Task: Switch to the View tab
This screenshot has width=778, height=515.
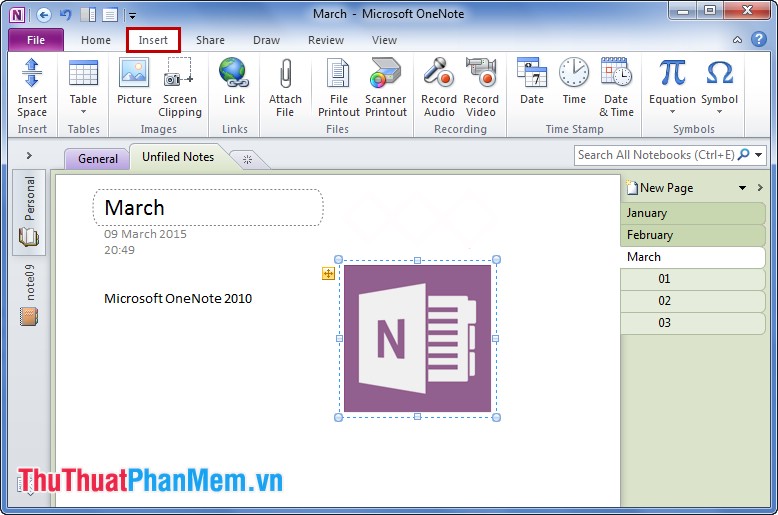Action: [384, 40]
